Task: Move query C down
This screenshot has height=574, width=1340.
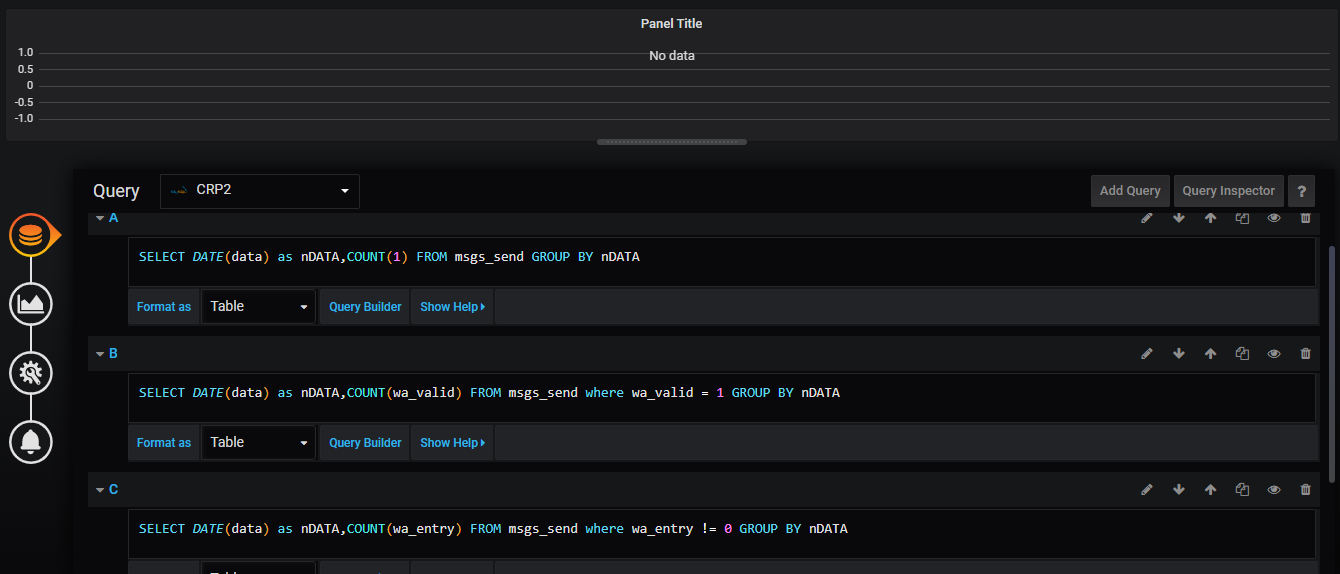Action: [1179, 489]
